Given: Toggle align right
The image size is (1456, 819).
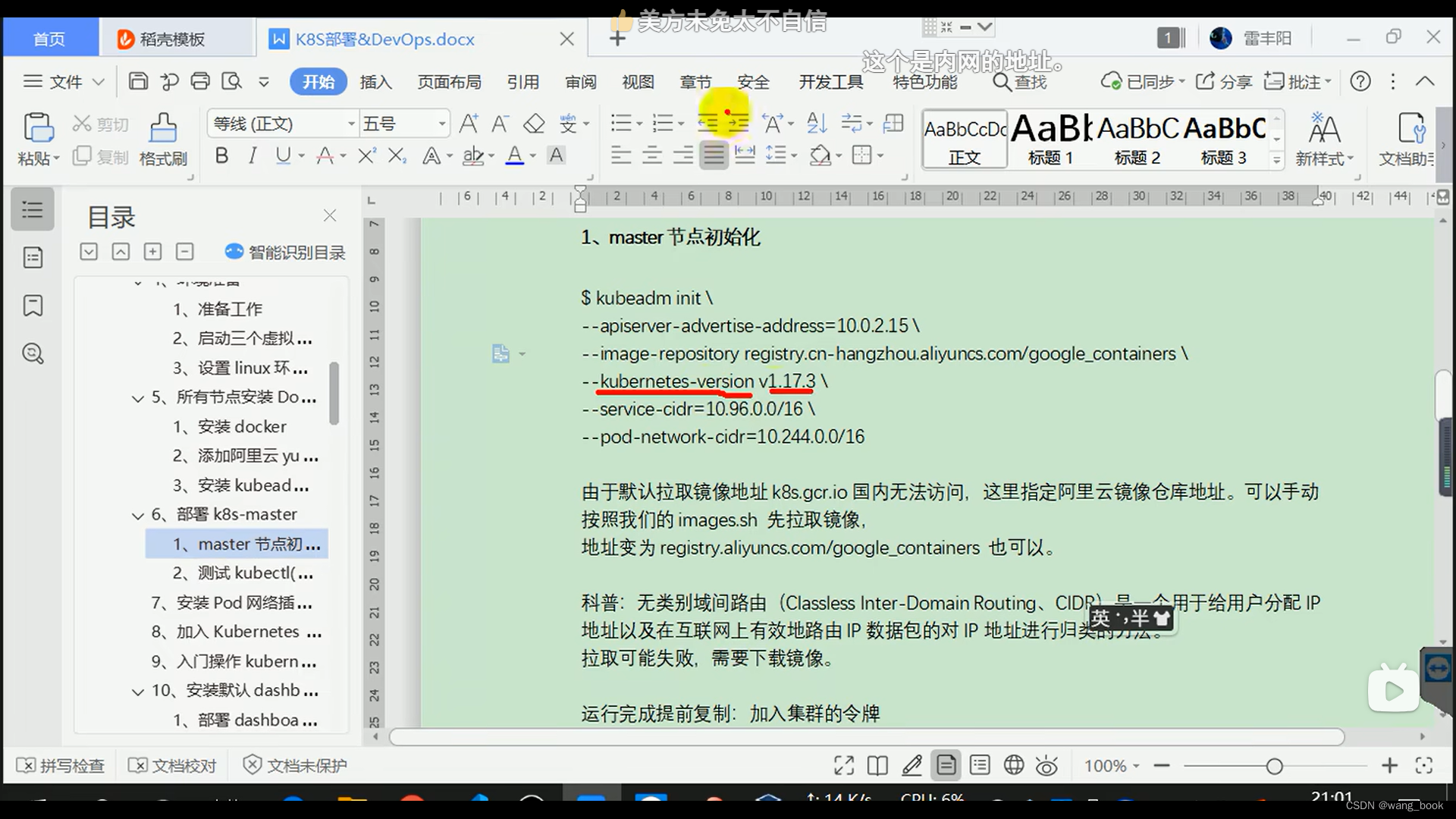Looking at the screenshot, I should (682, 155).
